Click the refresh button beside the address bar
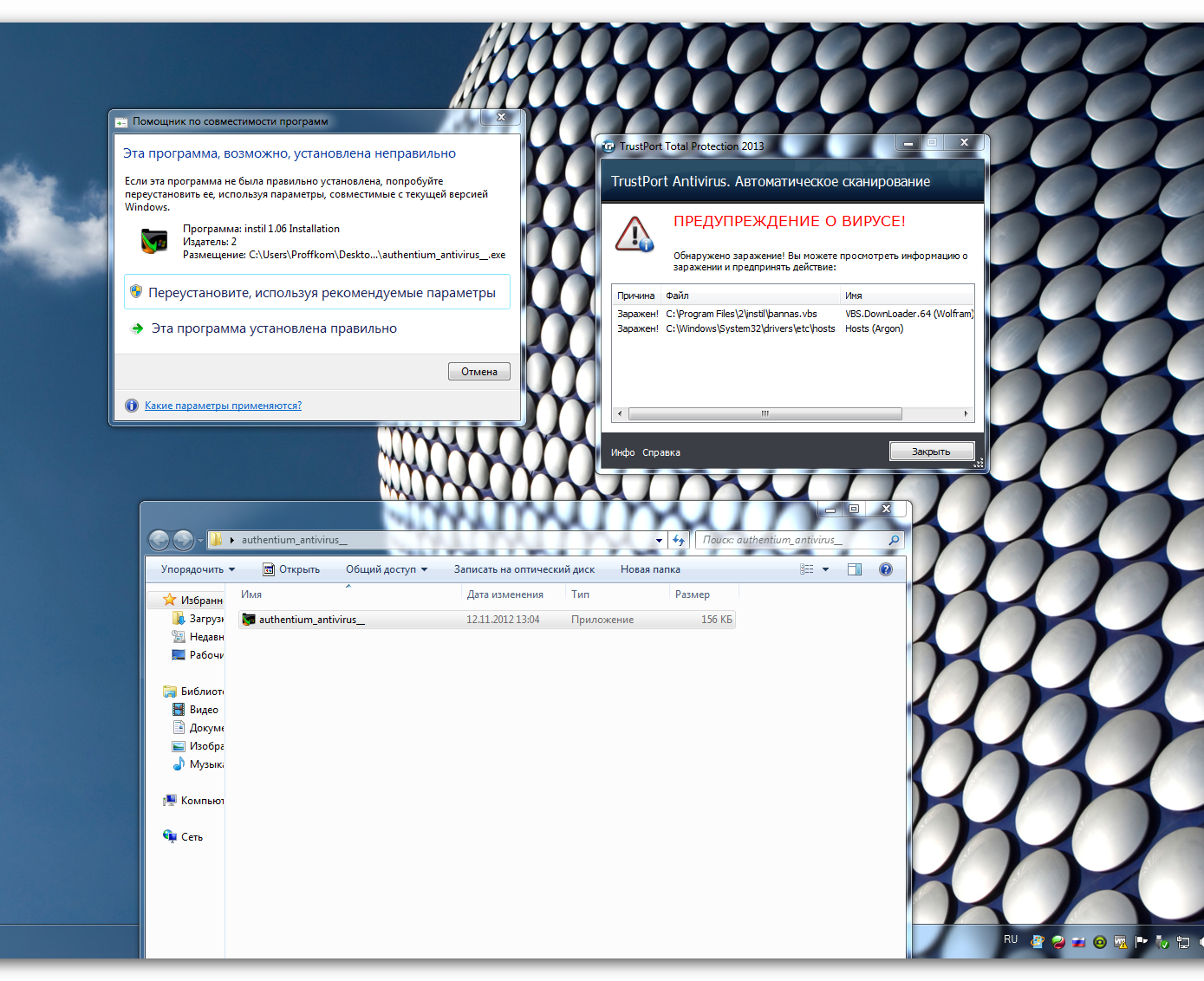 [x=679, y=540]
